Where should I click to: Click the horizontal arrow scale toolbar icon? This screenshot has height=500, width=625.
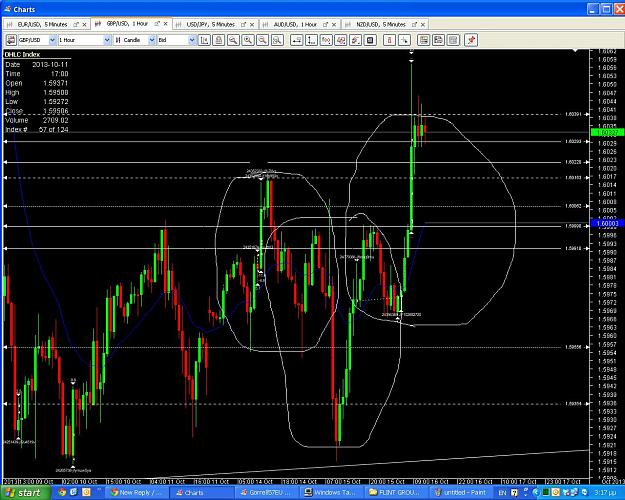297,40
